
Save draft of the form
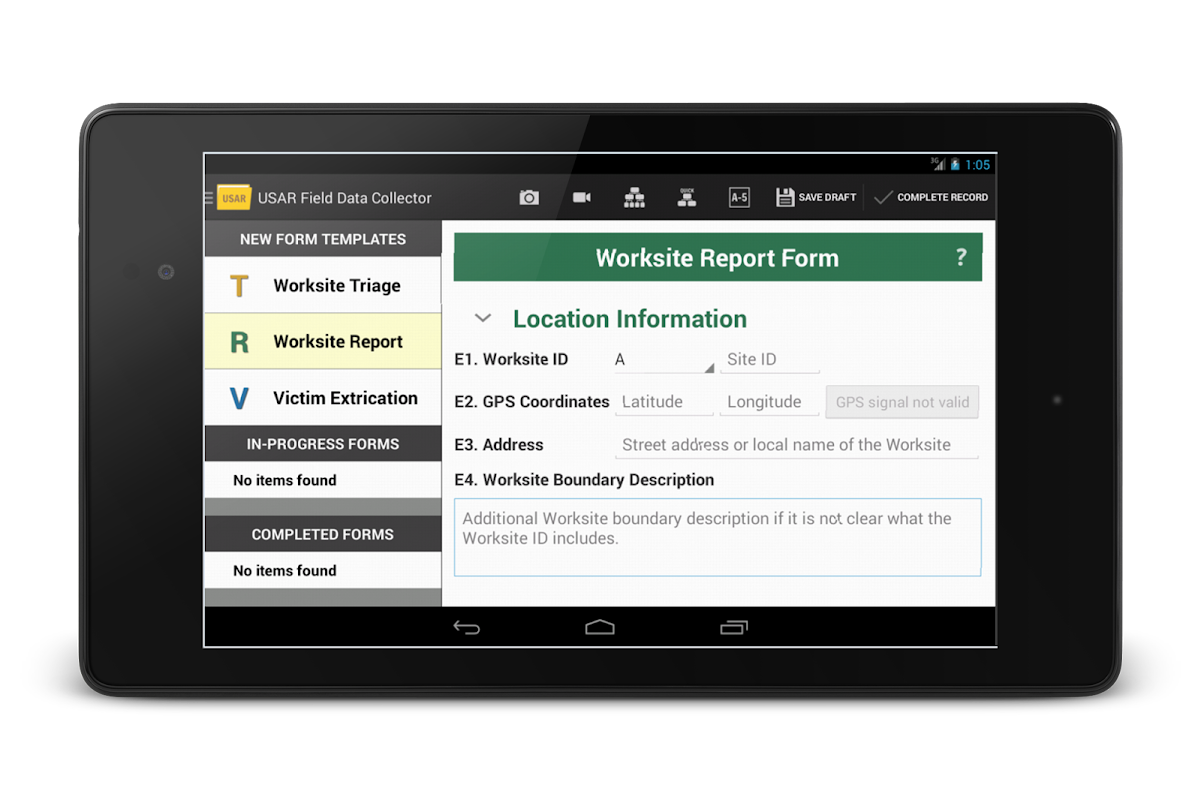[x=816, y=198]
